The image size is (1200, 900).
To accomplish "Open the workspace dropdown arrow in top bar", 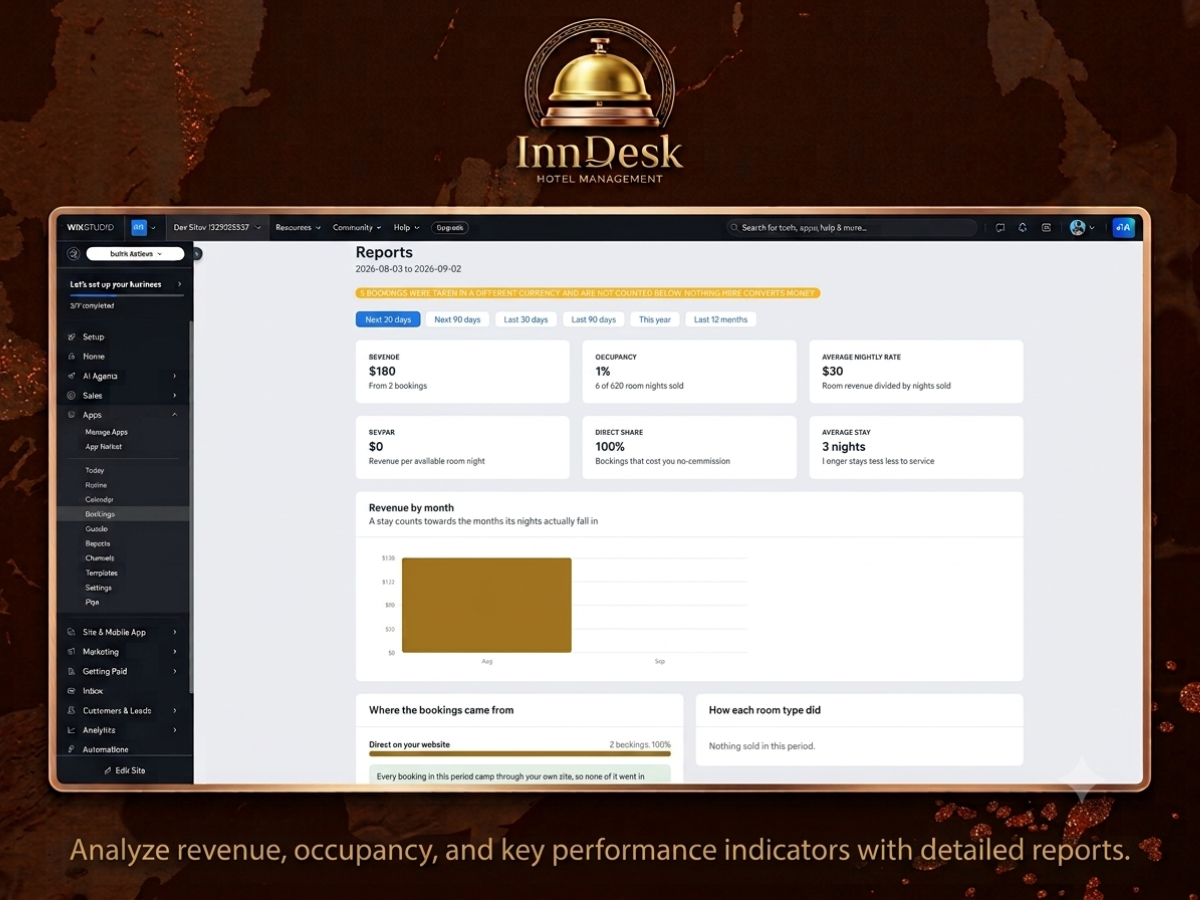I will coord(153,228).
